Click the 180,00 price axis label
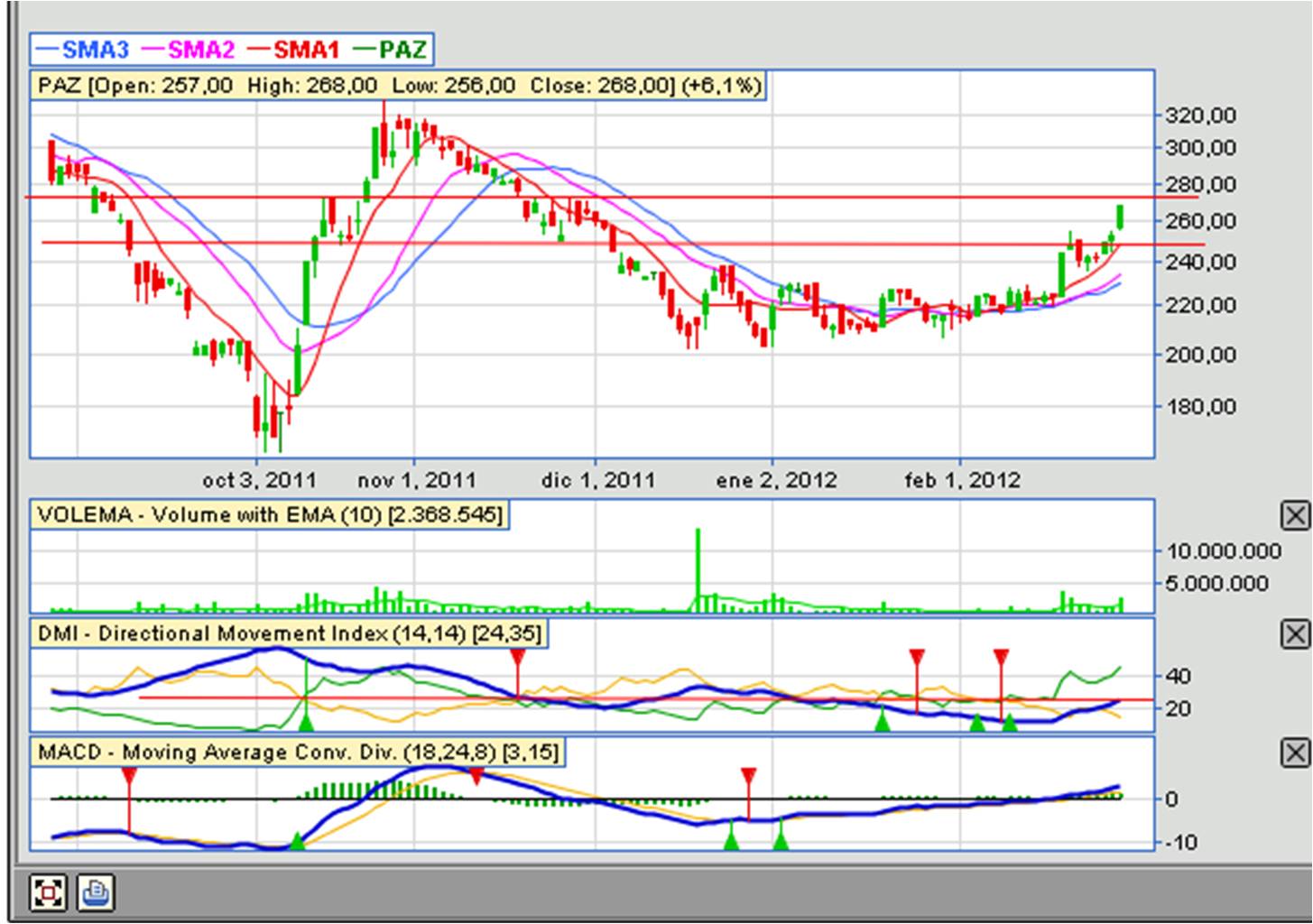 (x=1201, y=407)
